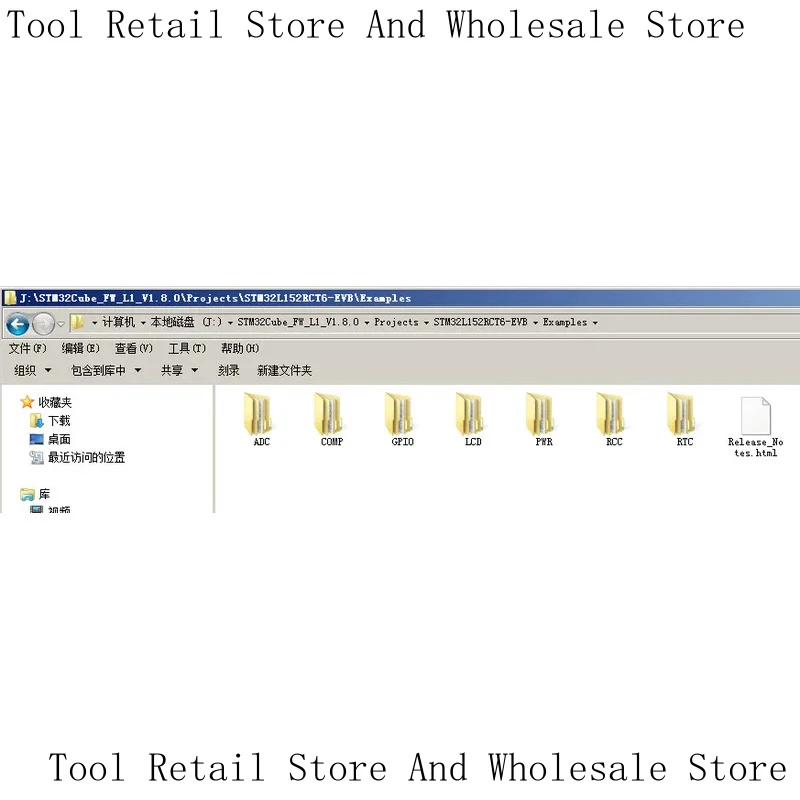The image size is (800, 800).
Task: Click the Projects segment in address bar
Action: (396, 322)
